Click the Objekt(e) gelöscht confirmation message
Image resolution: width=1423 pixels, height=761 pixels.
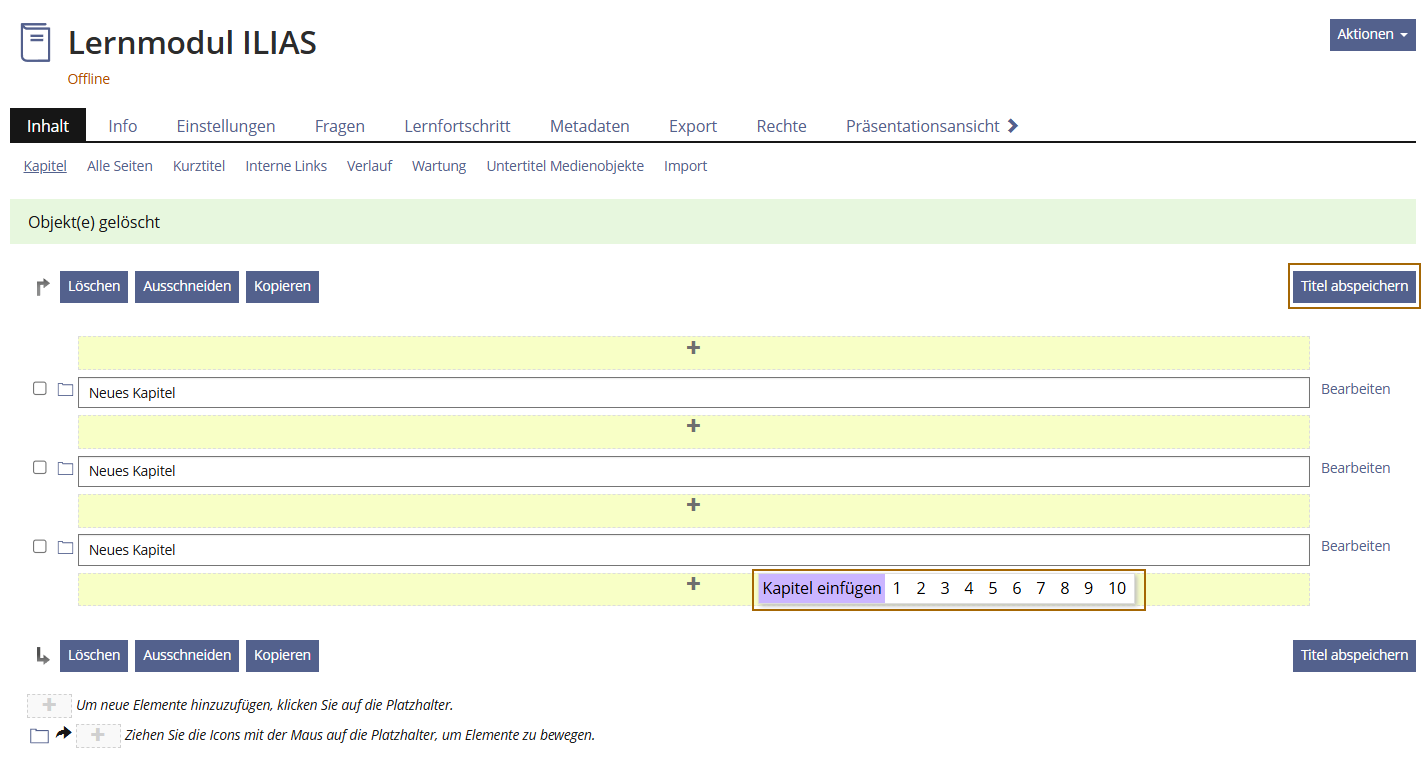713,222
